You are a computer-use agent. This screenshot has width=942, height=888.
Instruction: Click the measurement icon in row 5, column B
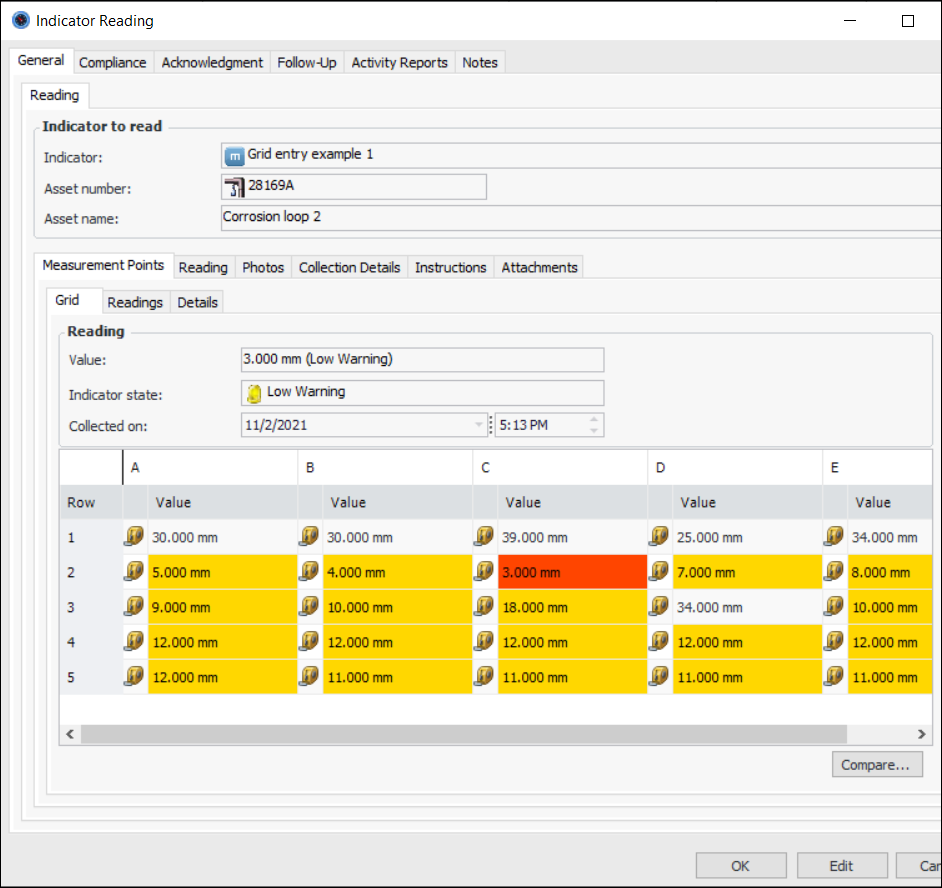point(310,677)
